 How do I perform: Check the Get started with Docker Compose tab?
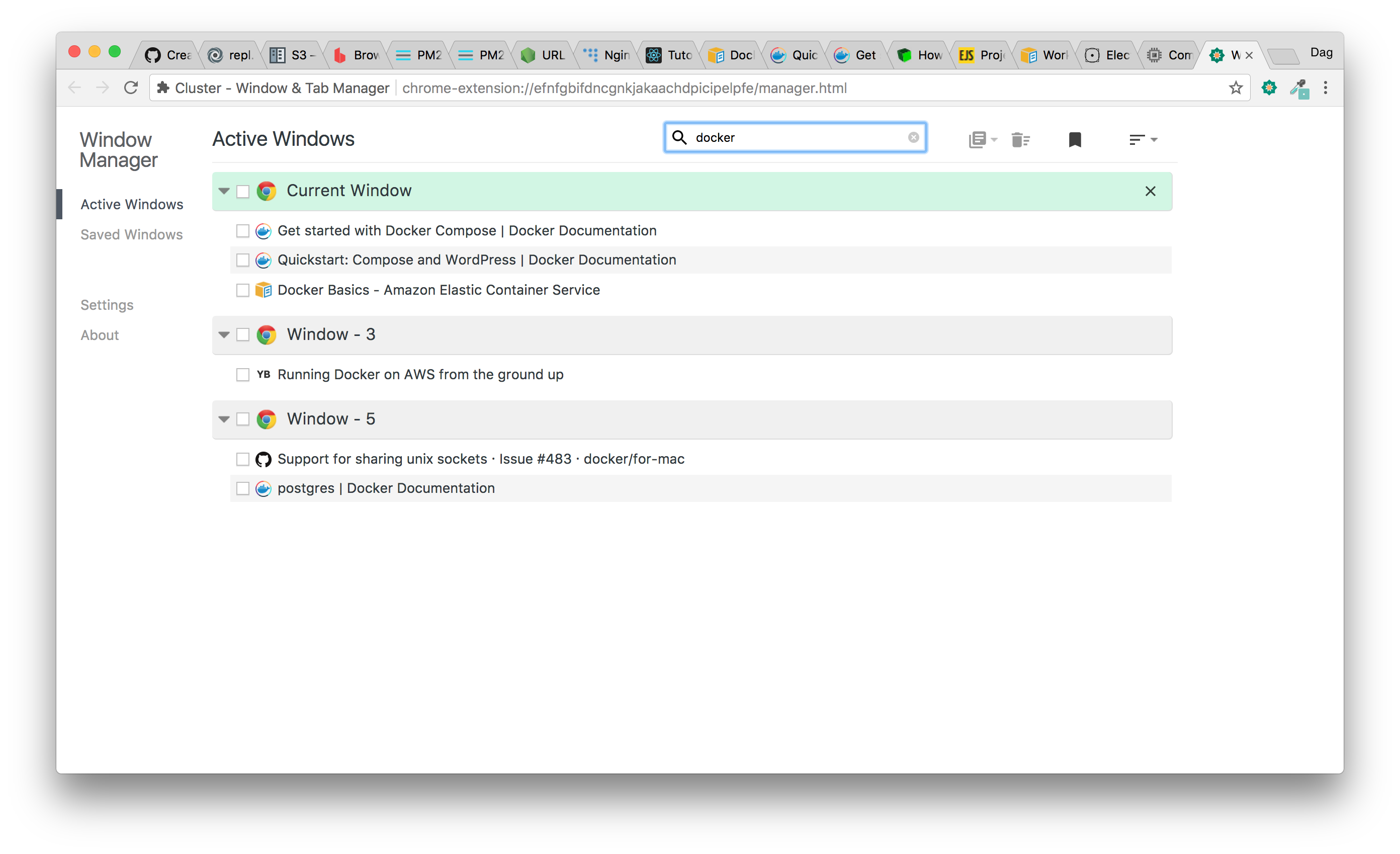[242, 231]
